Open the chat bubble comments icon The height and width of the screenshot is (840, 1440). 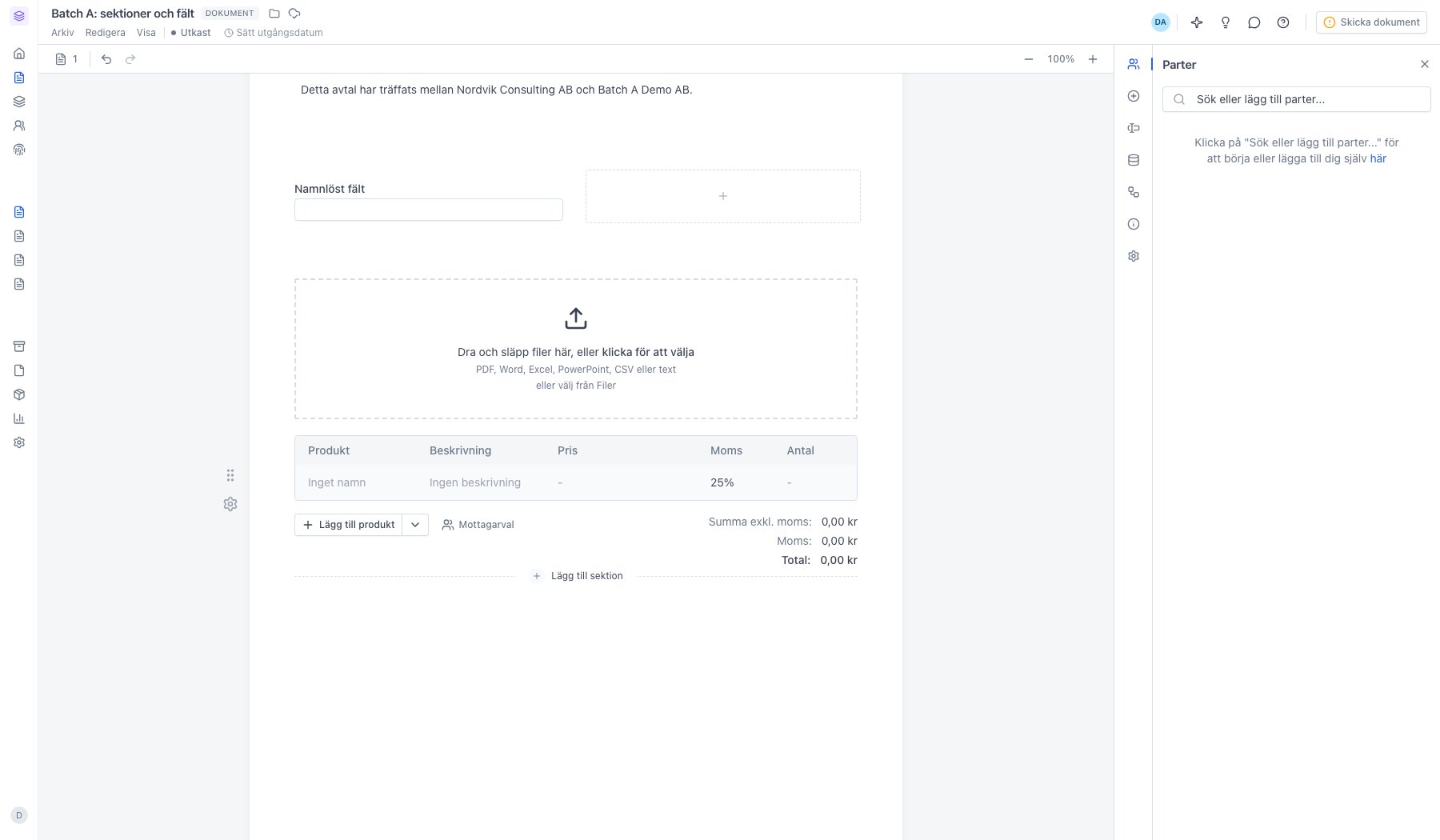(x=1254, y=22)
